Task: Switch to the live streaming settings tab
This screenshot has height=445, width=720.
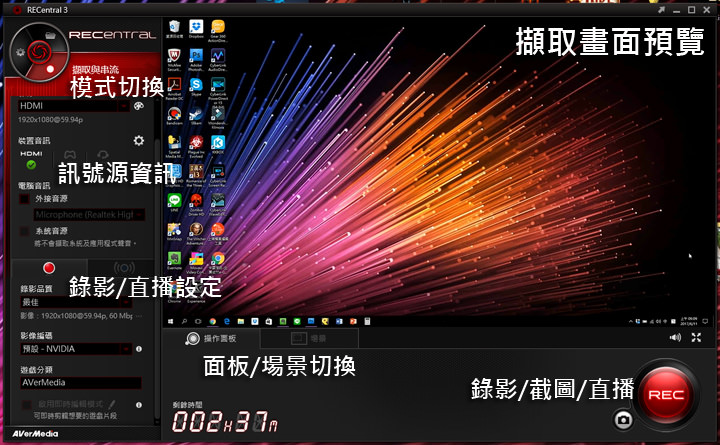Action: (x=124, y=268)
